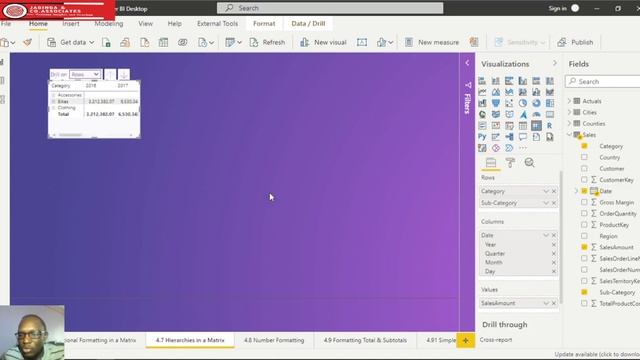Select the pie chart visual
Image resolution: width=640 pixels, height=360 pixels.
[523, 103]
